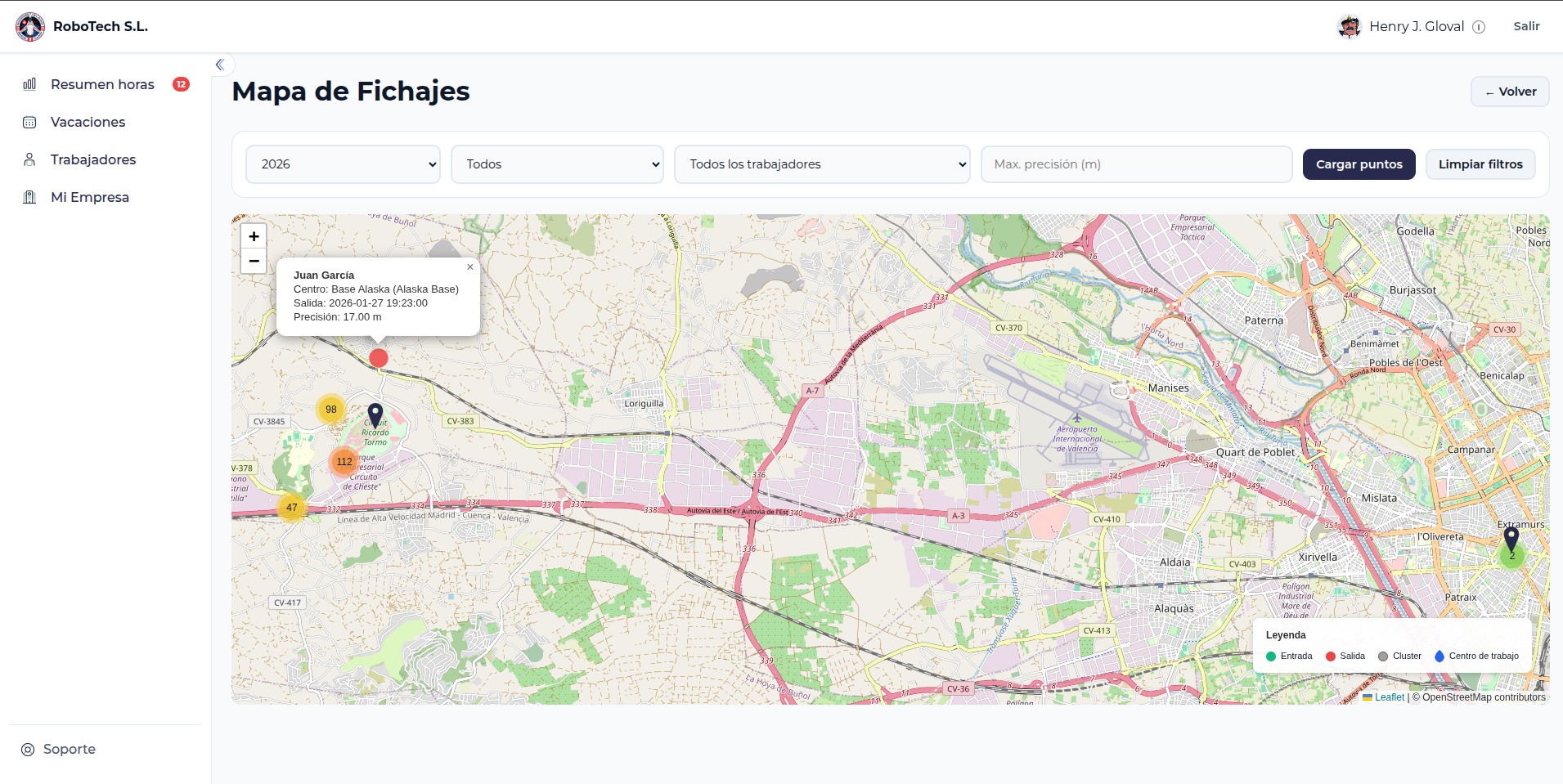Close the Juan García popup

click(470, 267)
